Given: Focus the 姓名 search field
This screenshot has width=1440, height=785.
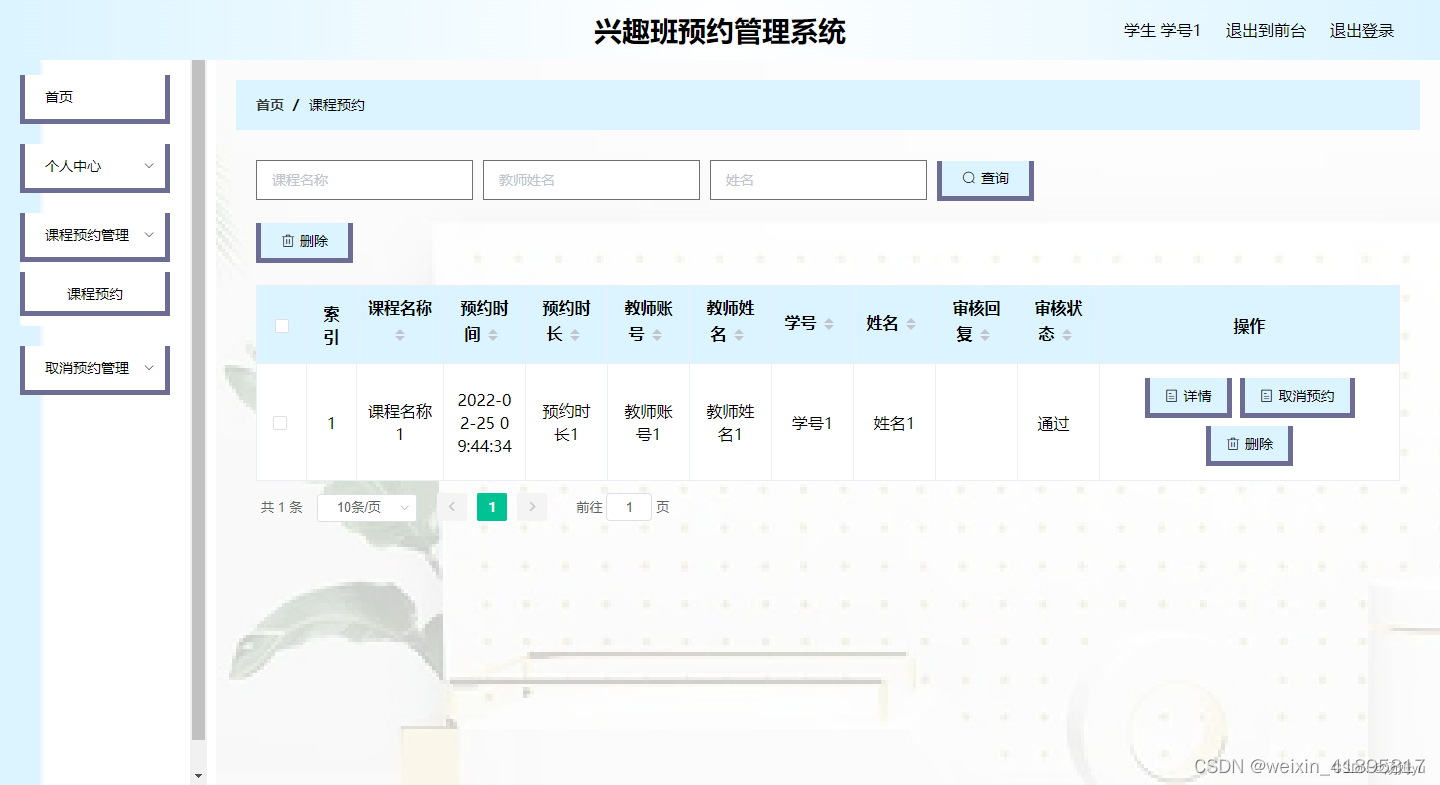Looking at the screenshot, I should tap(818, 180).
